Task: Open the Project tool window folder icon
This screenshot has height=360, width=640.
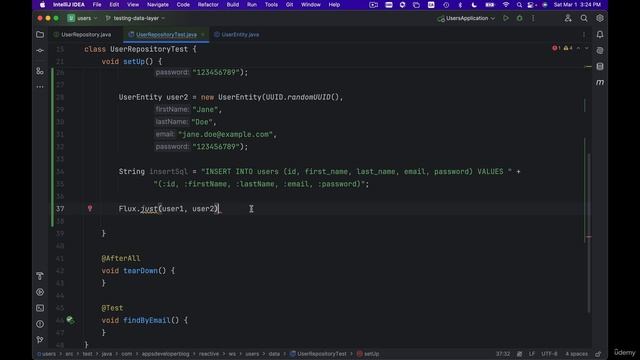Action: click(40, 35)
